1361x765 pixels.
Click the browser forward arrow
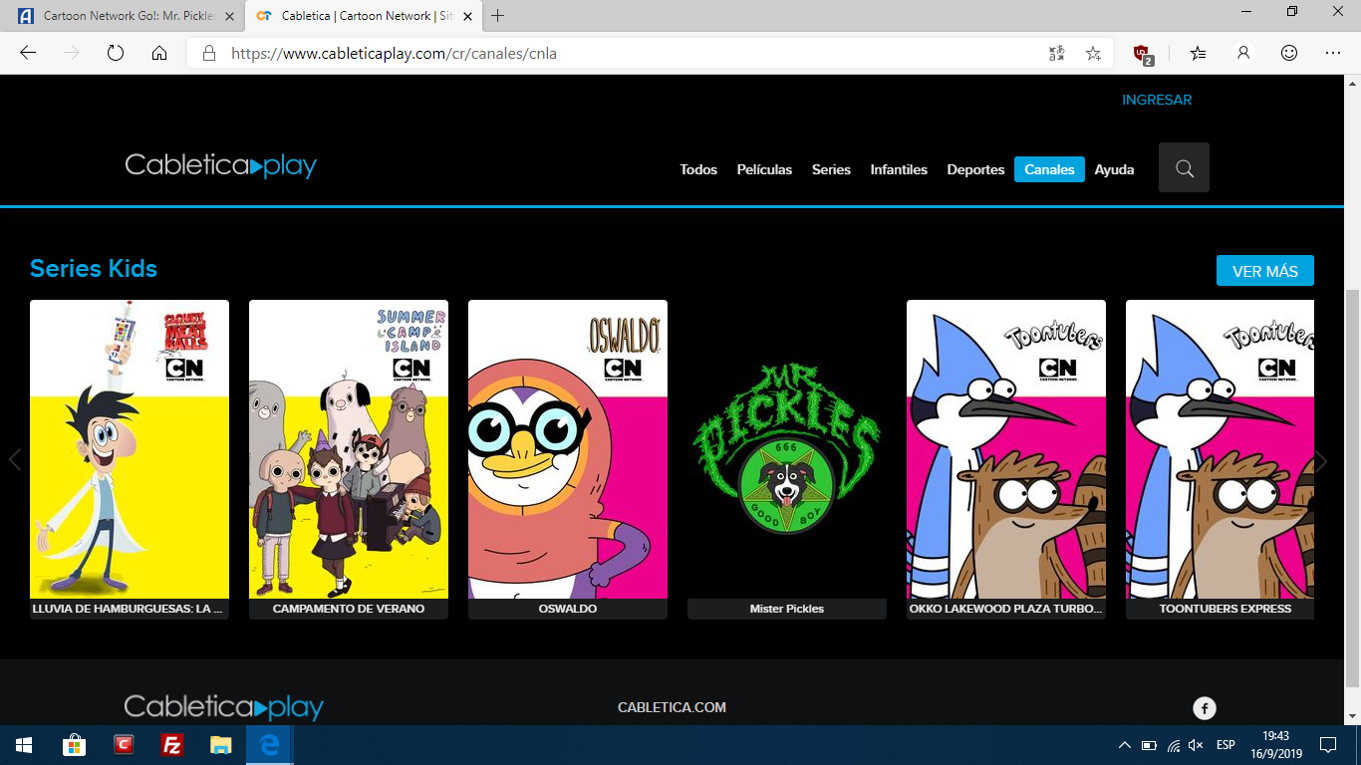coord(72,53)
